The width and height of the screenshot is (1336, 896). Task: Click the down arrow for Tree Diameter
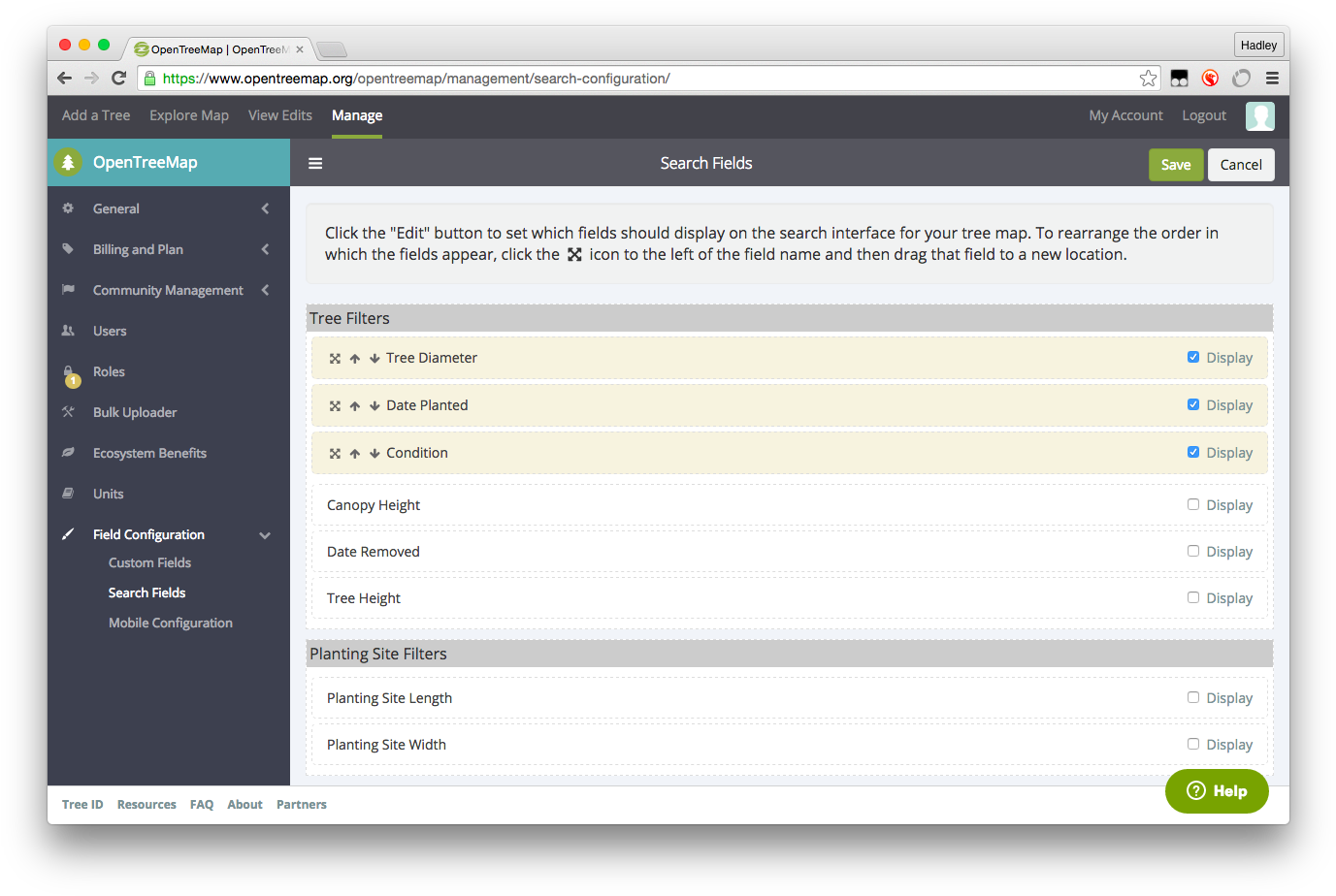point(375,359)
